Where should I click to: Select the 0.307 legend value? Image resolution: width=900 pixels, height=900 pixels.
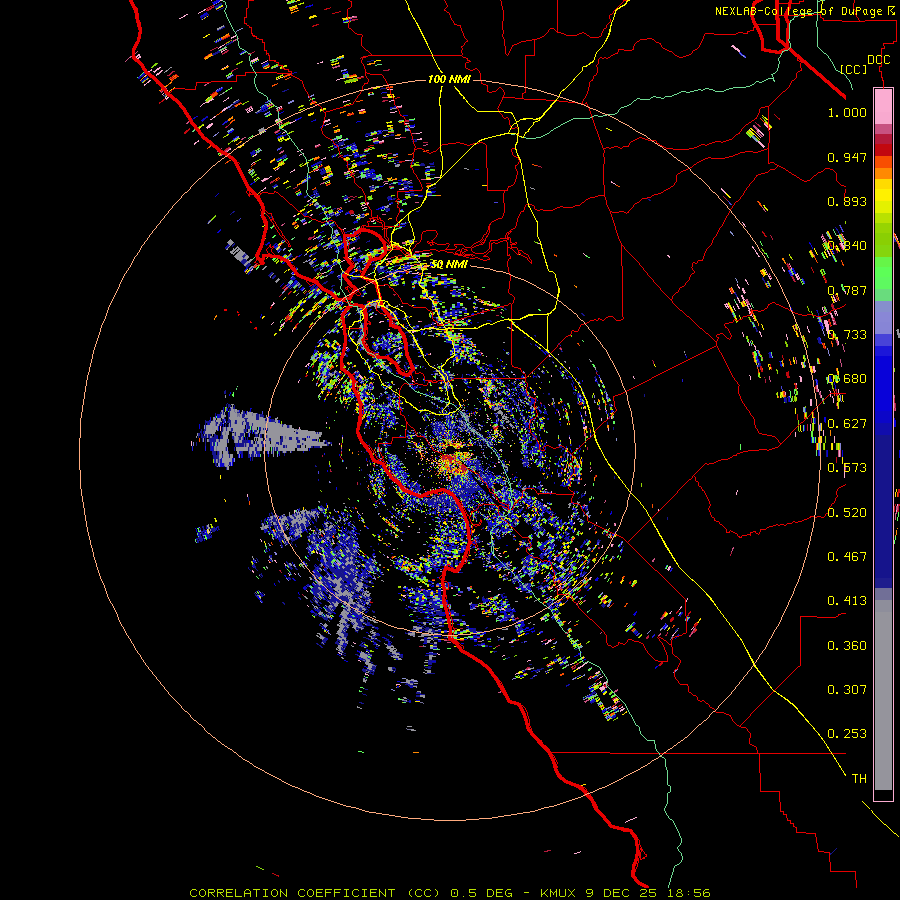coord(847,690)
